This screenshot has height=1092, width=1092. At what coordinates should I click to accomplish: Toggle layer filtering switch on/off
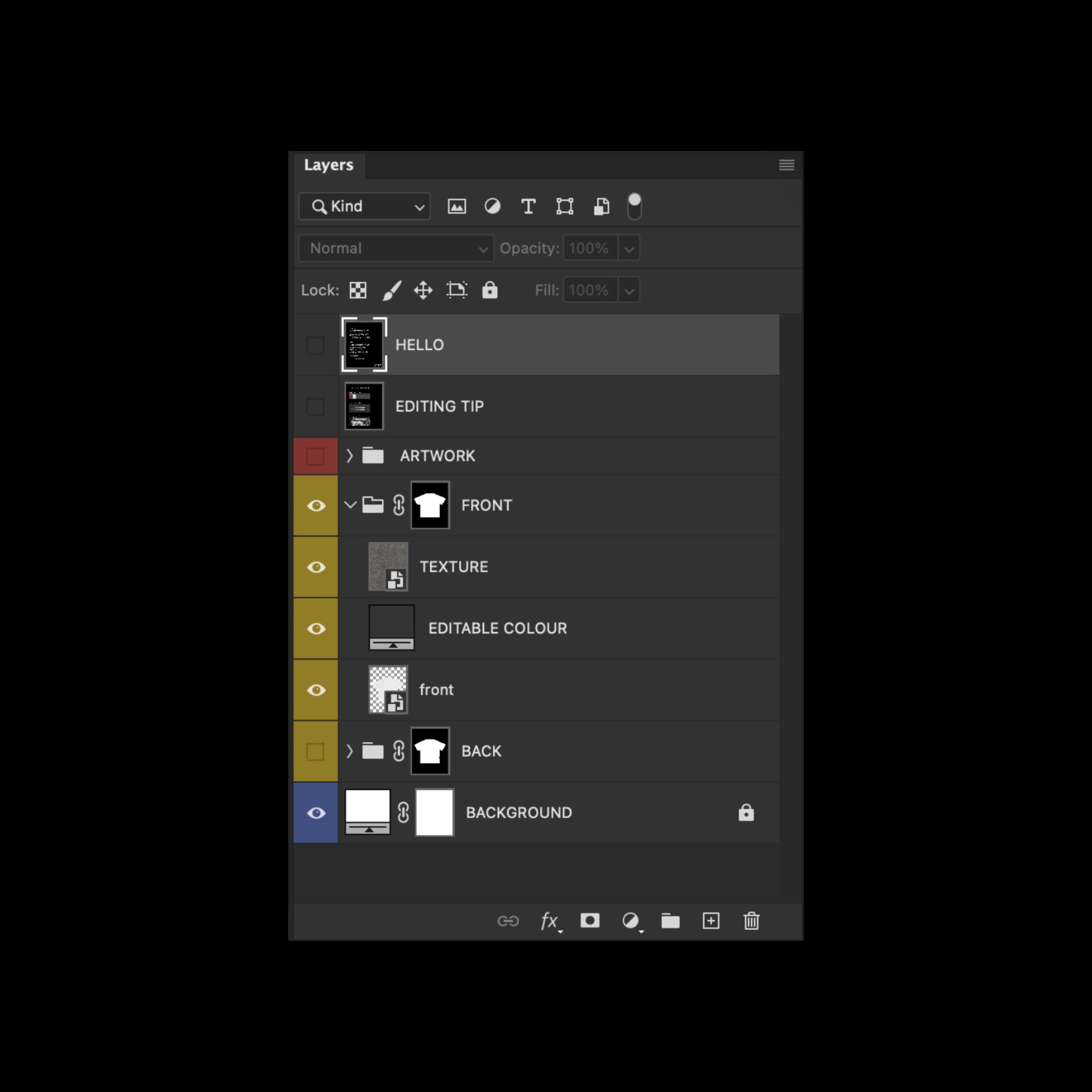(634, 206)
